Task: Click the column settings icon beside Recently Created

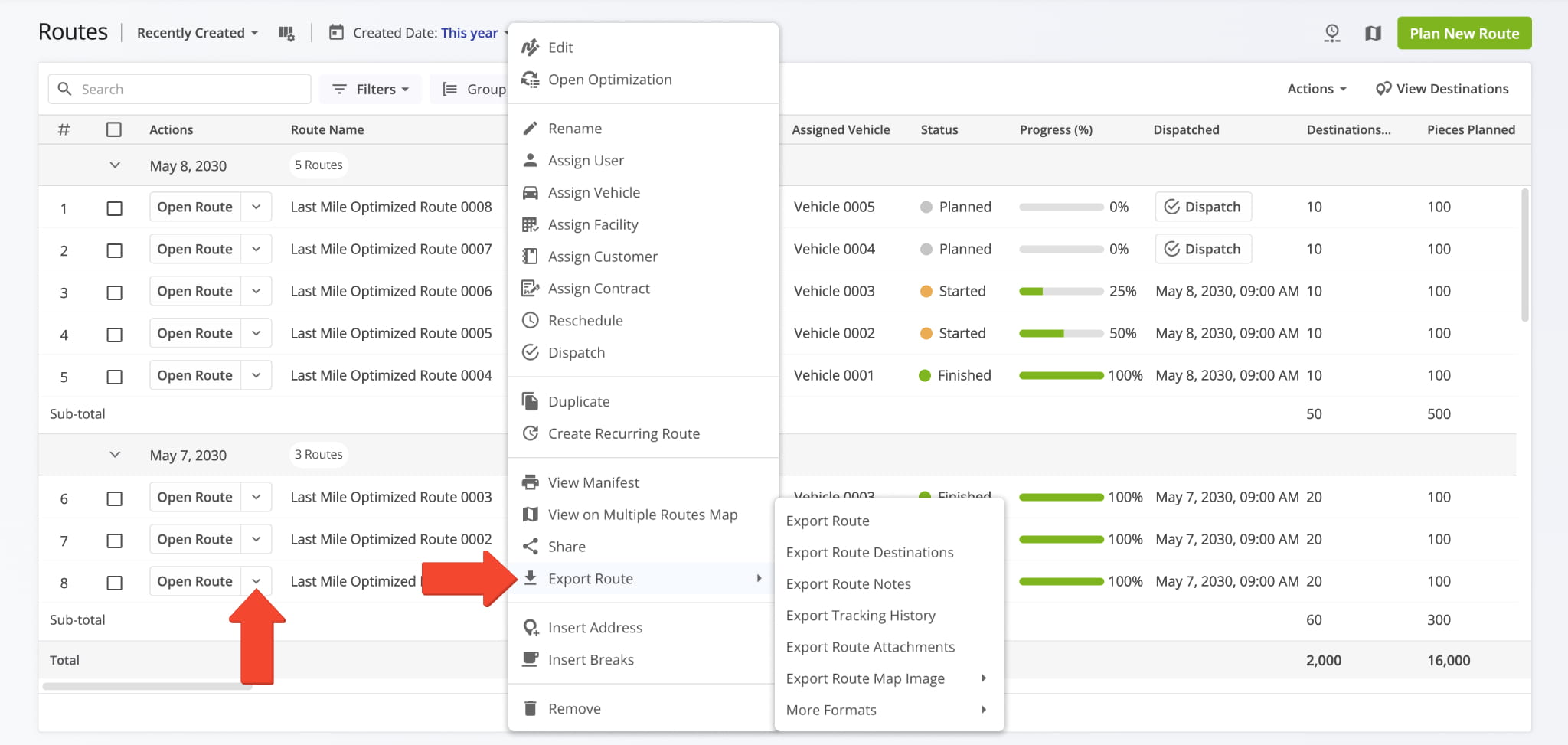Action: (286, 33)
